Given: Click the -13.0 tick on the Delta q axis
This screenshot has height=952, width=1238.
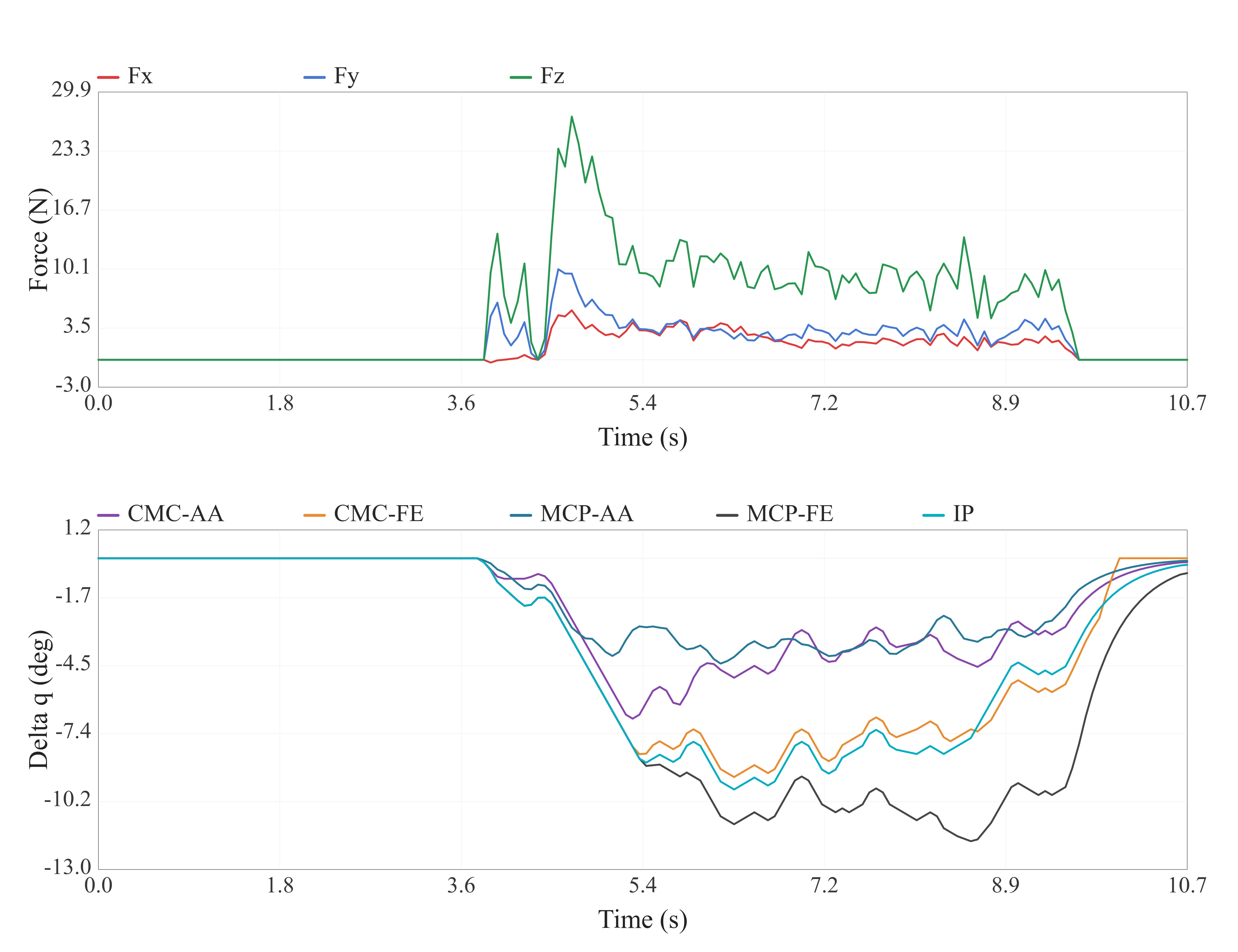Looking at the screenshot, I should (x=67, y=867).
